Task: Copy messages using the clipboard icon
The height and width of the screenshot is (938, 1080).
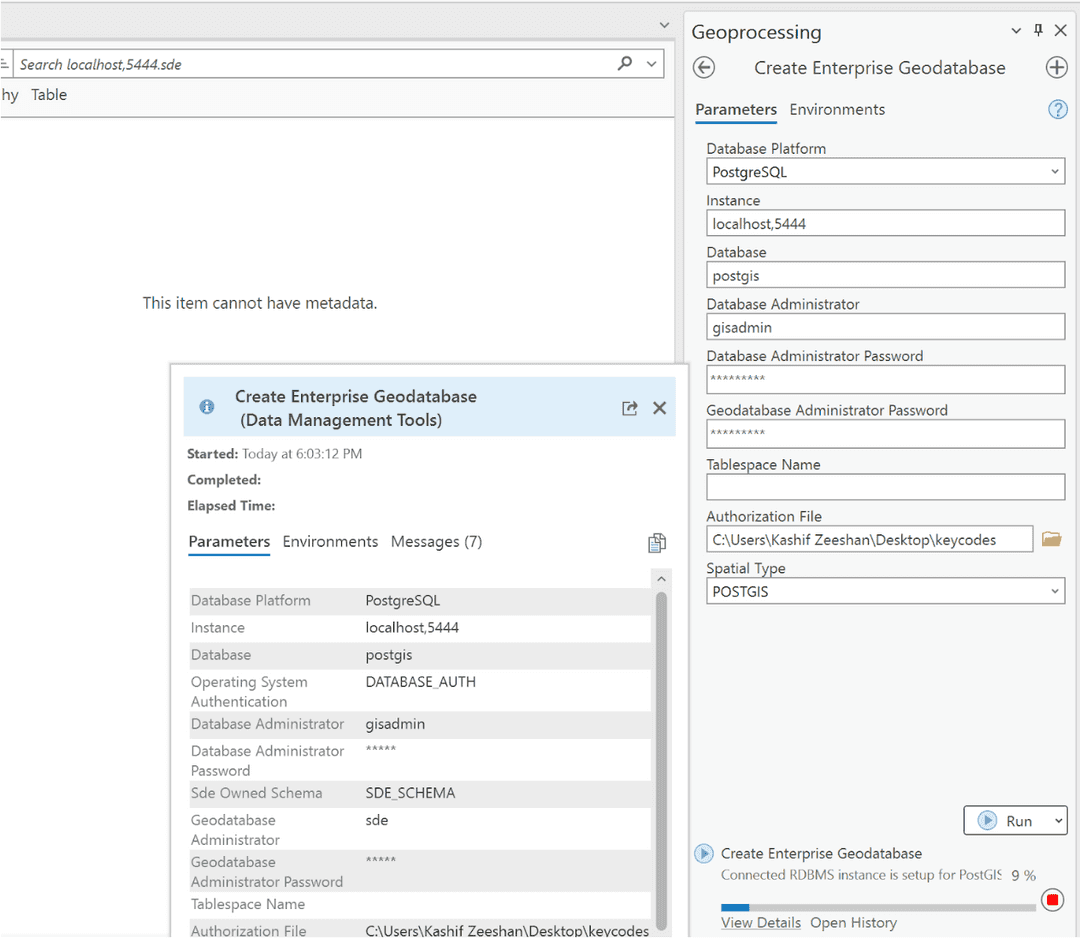Action: tap(657, 542)
